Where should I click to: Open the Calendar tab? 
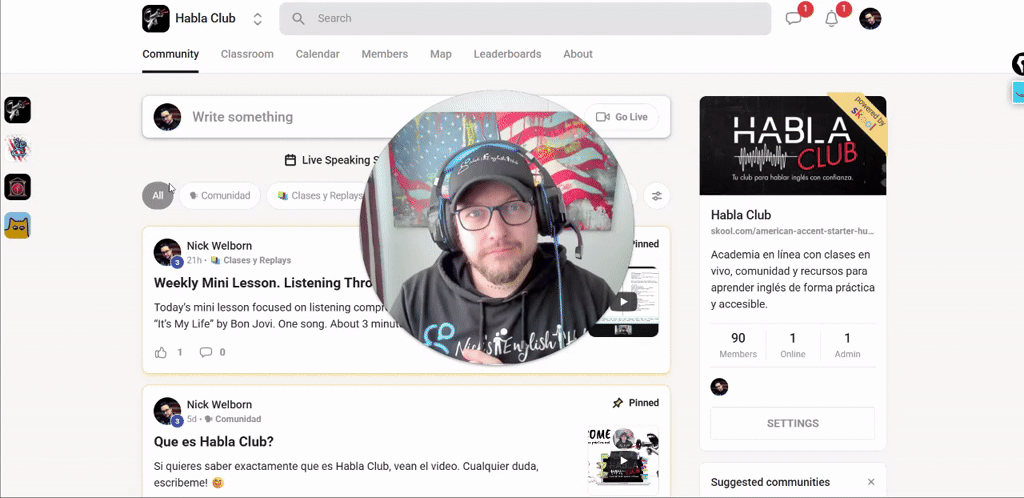pos(317,54)
